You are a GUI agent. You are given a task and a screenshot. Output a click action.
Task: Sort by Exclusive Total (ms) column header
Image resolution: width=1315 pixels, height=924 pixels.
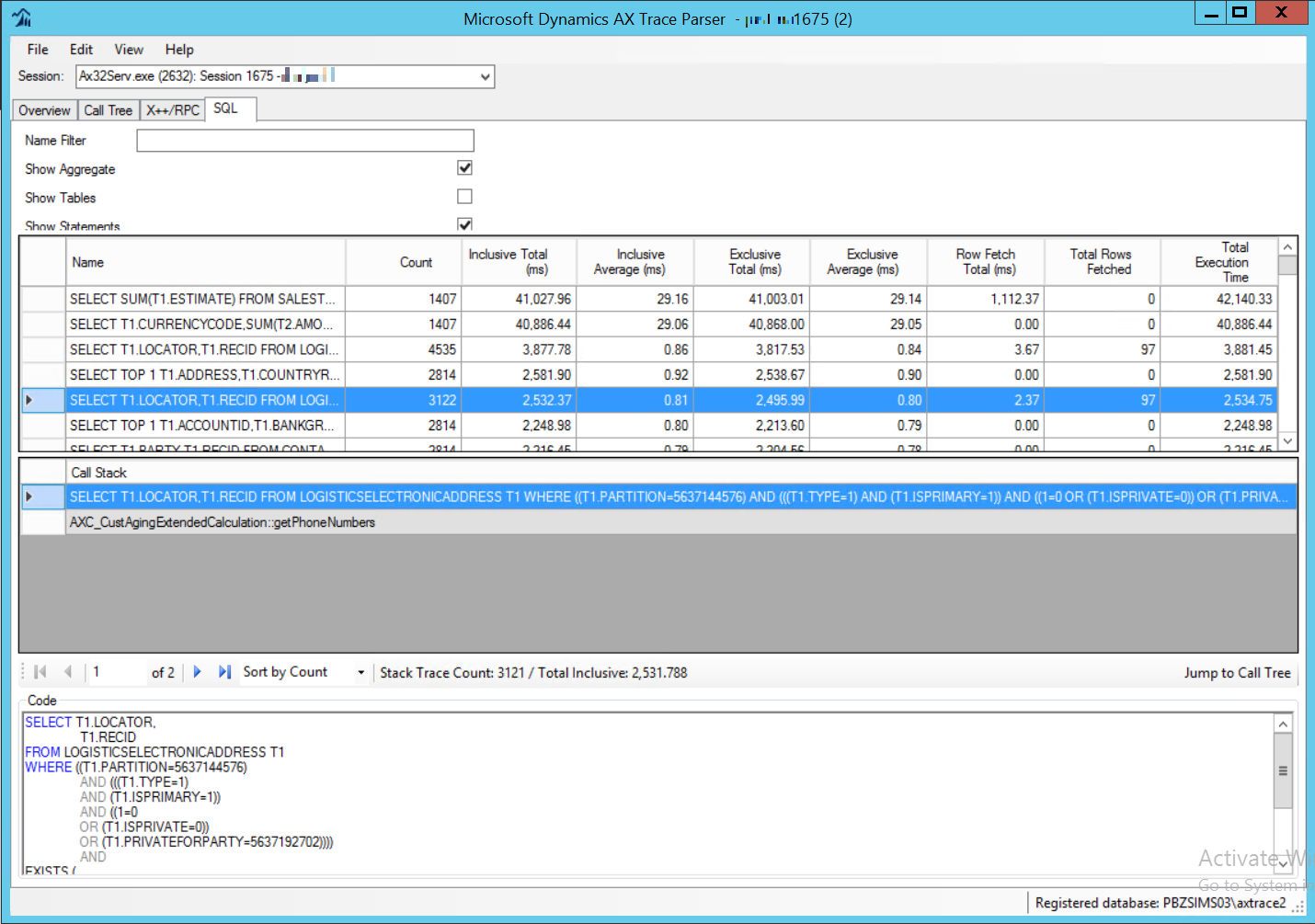[x=752, y=262]
